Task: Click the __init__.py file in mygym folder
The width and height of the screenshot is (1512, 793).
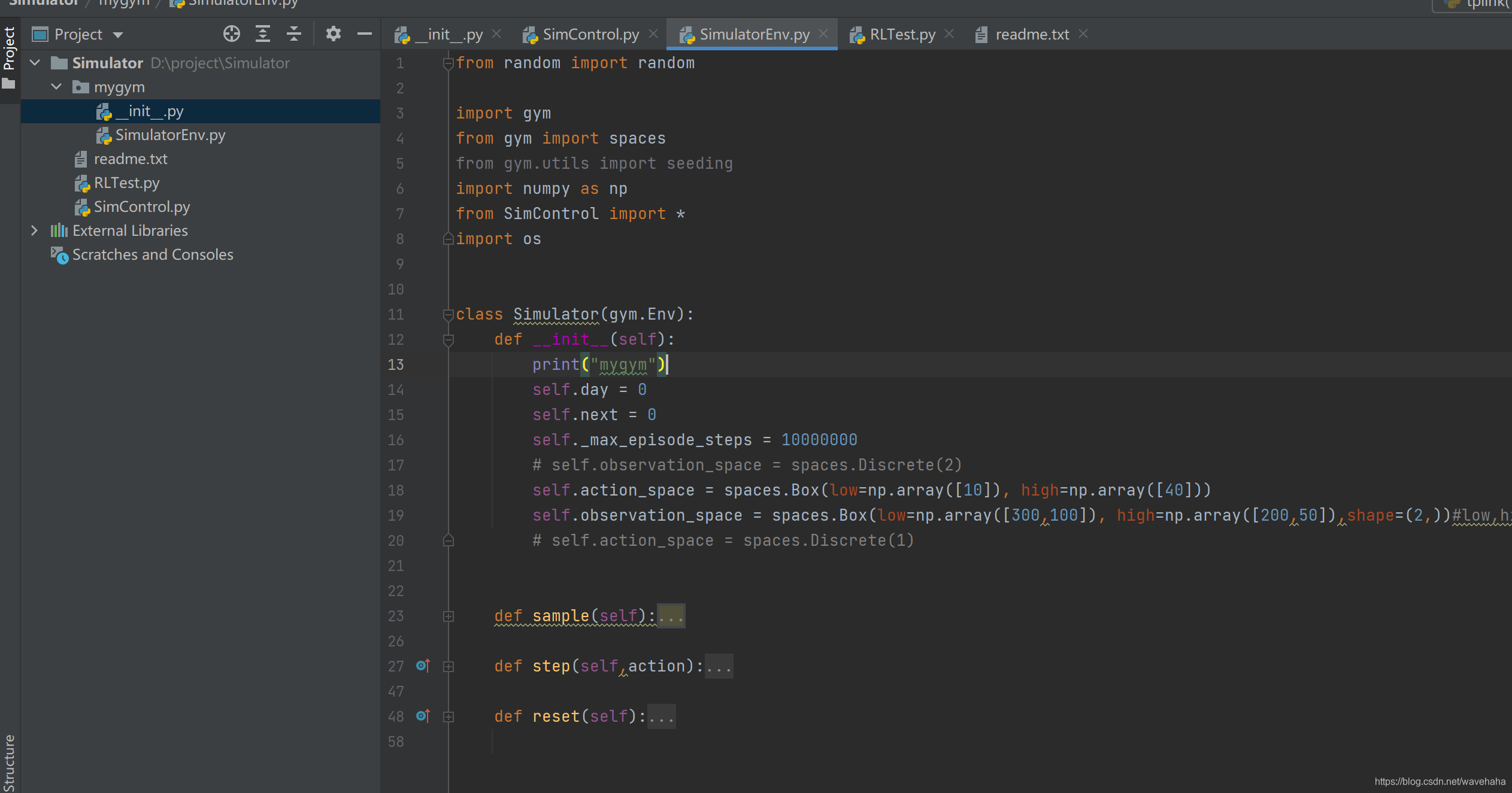Action: pos(151,111)
